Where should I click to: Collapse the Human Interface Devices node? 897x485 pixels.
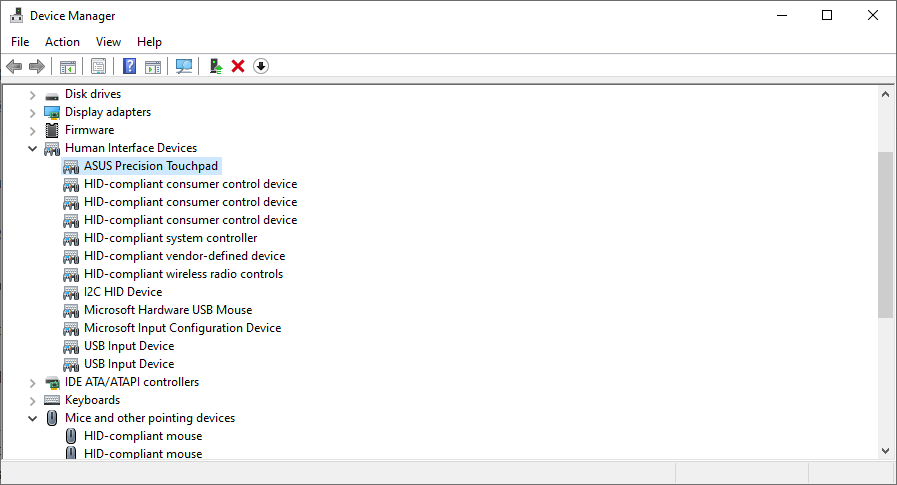33,149
